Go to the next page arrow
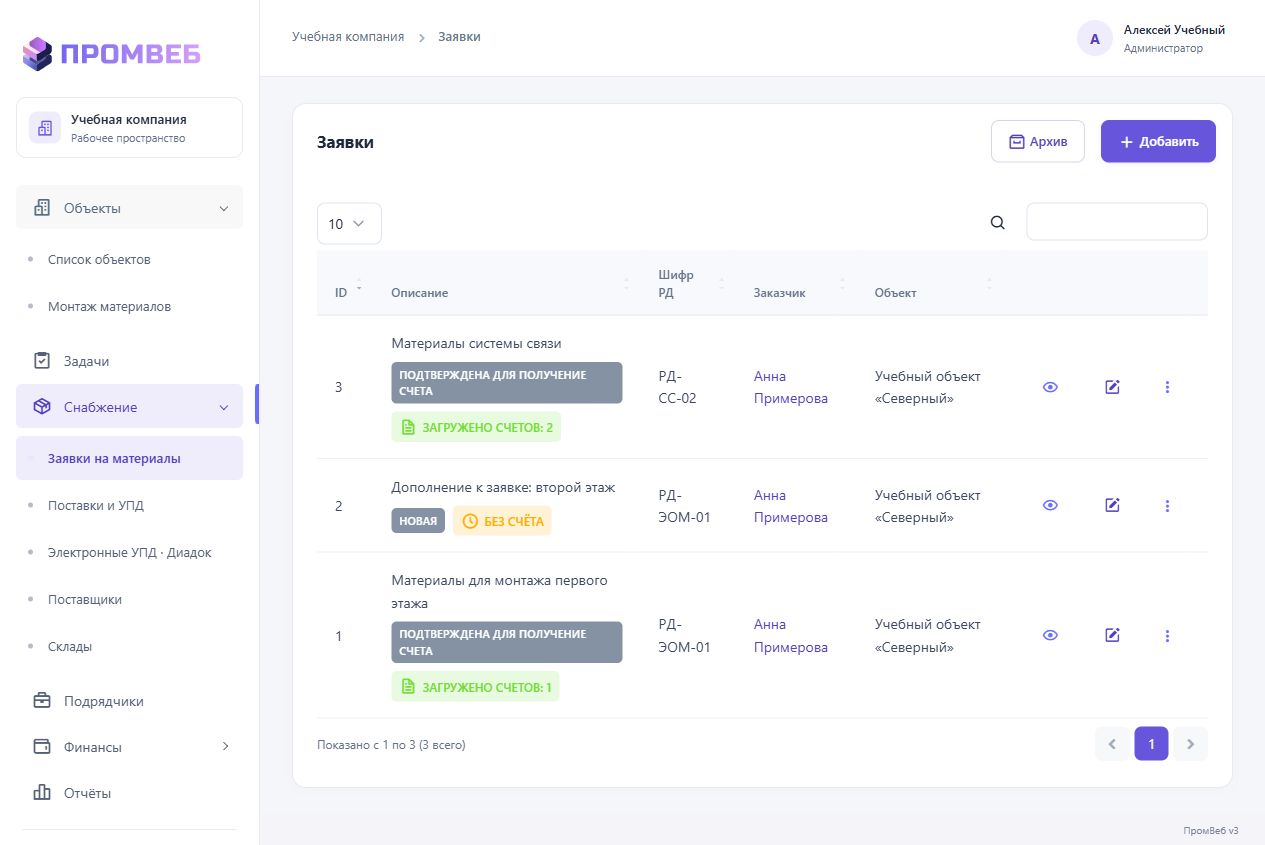 coord(1190,744)
